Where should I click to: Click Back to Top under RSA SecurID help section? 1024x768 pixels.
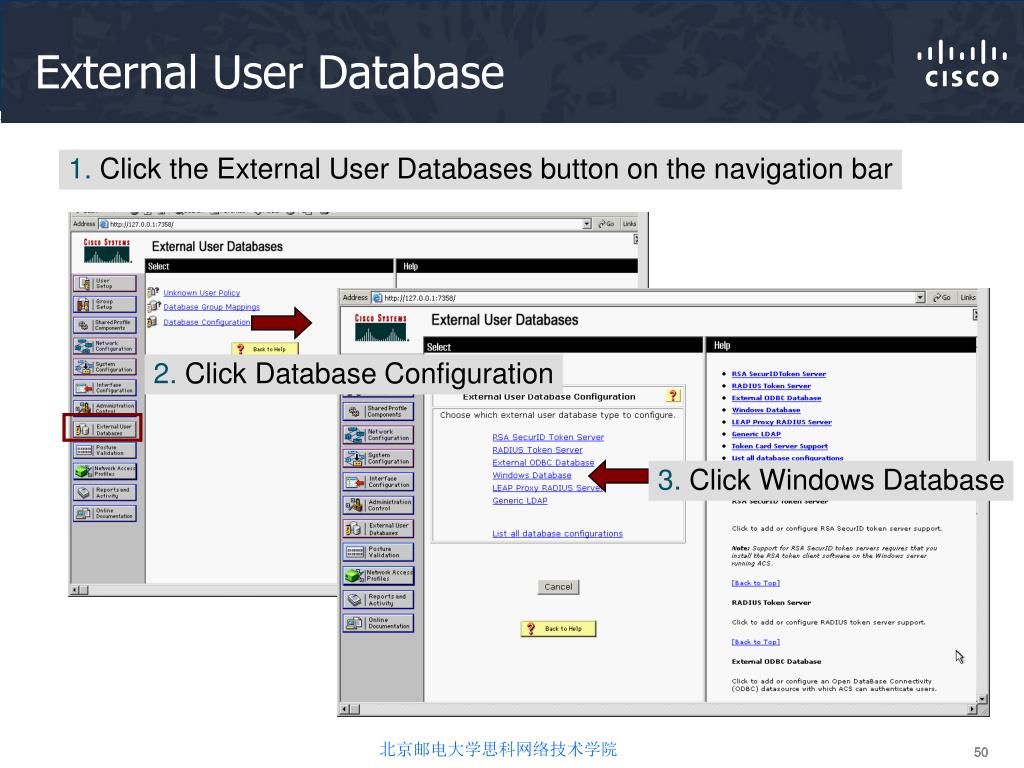(756, 583)
